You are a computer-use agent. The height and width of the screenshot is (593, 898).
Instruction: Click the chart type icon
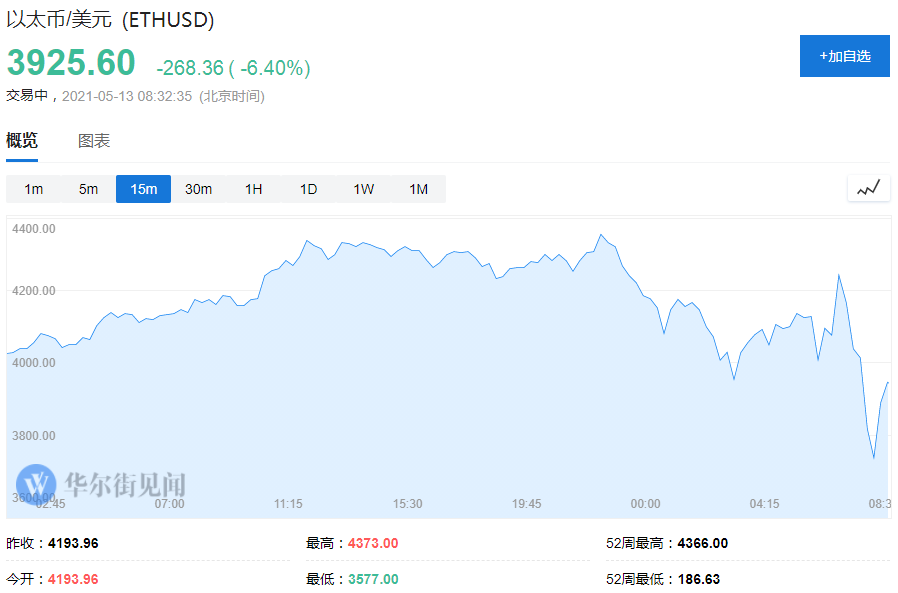click(868, 188)
